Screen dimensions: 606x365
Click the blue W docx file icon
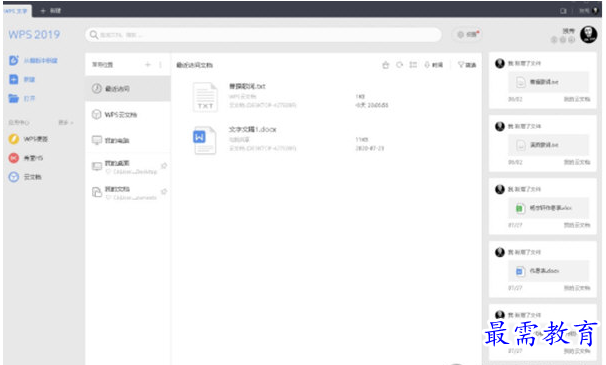pyautogui.click(x=204, y=140)
